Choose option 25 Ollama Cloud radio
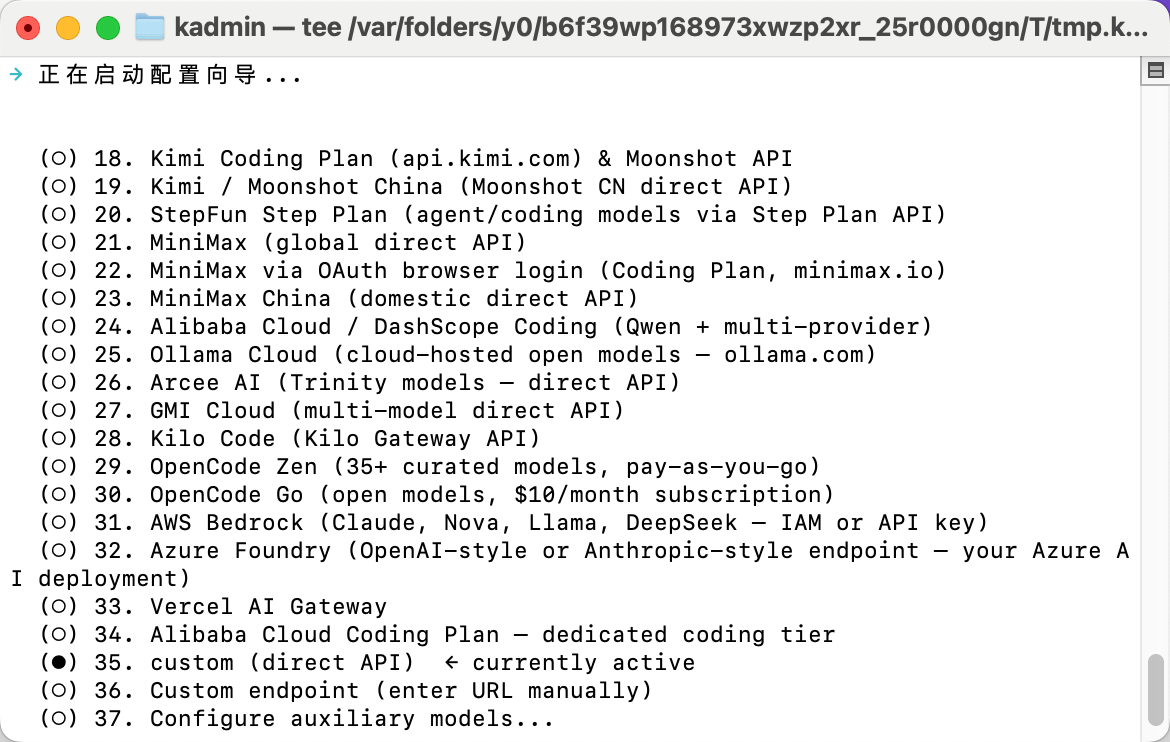 59,354
